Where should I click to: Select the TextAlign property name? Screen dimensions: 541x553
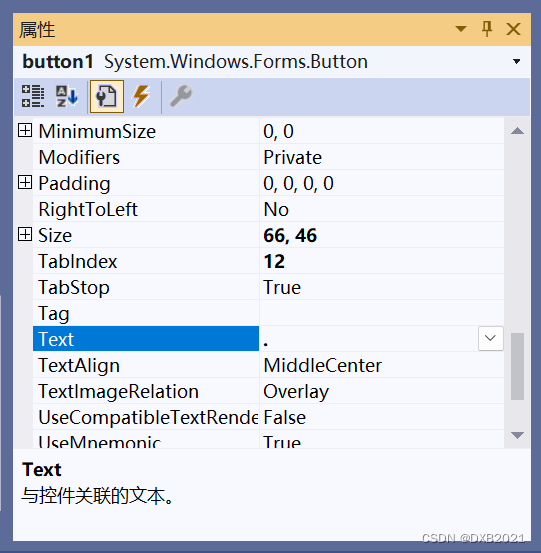[x=79, y=365]
